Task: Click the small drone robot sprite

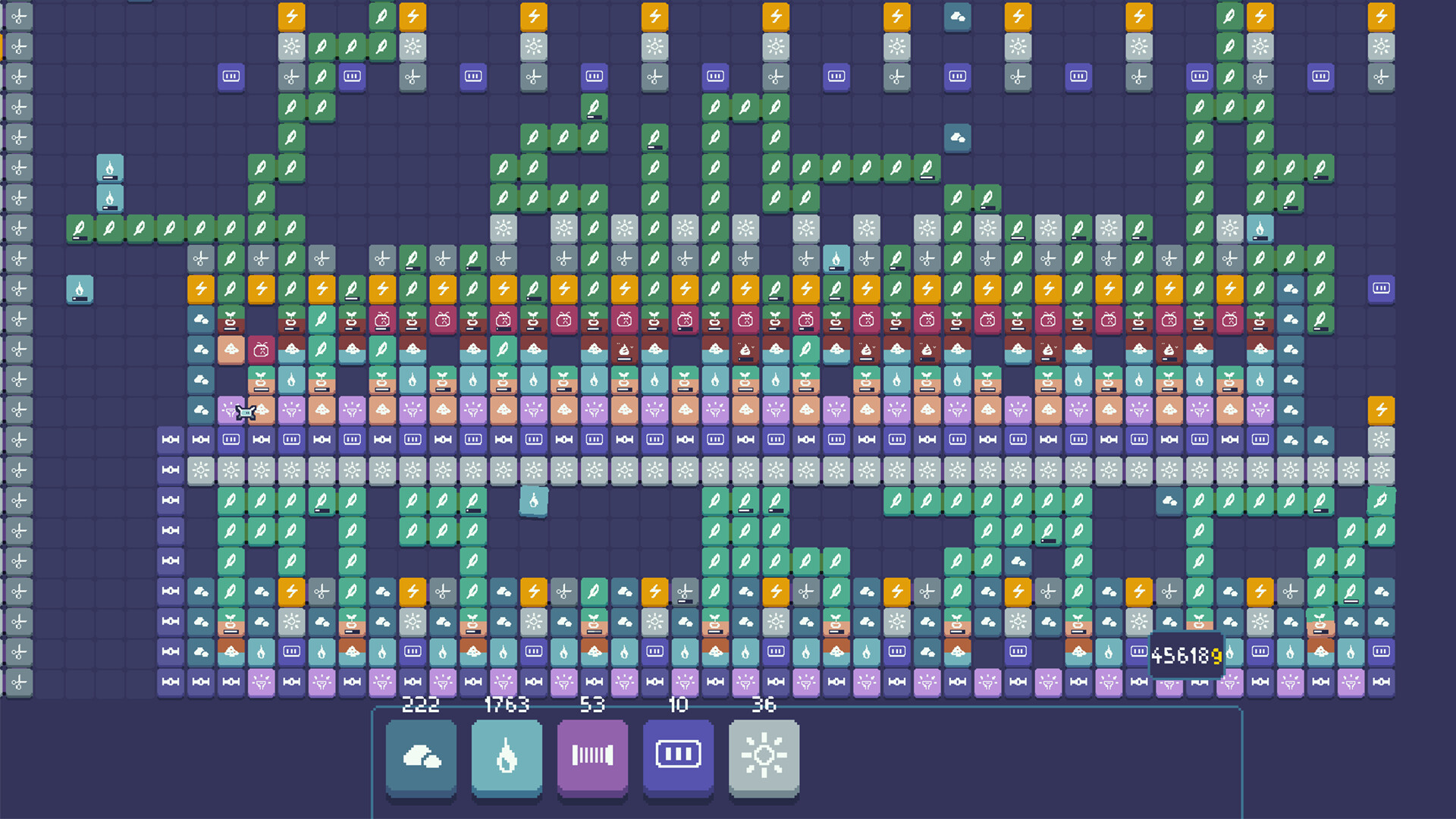Action: pos(246,413)
